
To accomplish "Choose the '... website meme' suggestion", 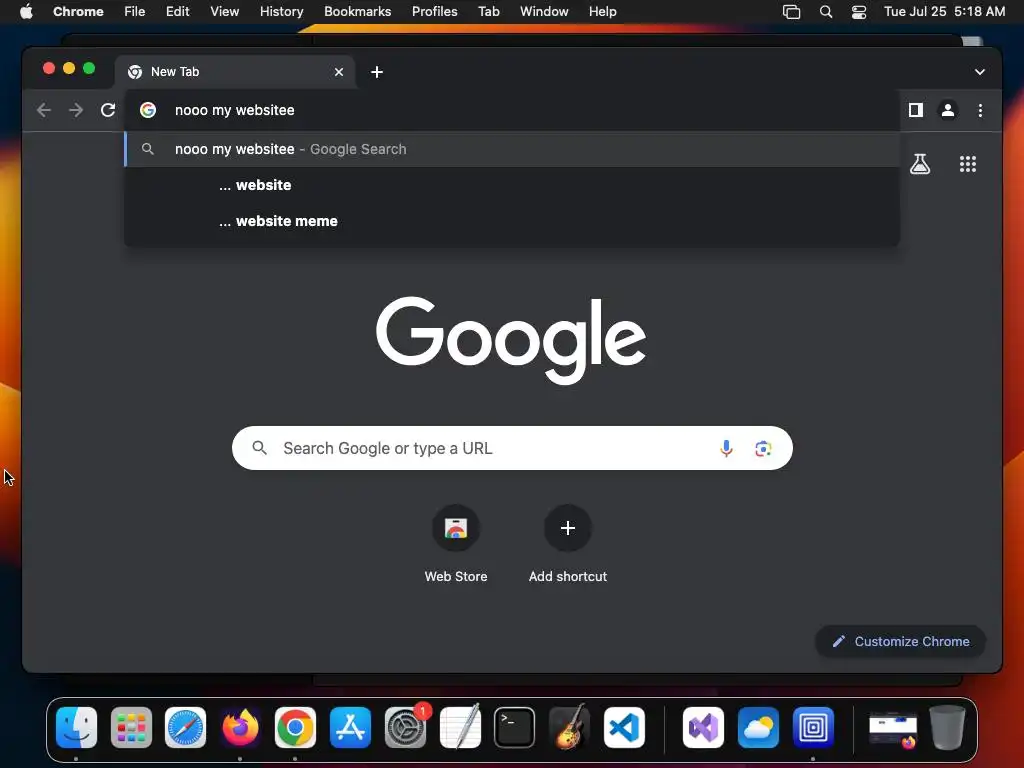I will 512,221.
